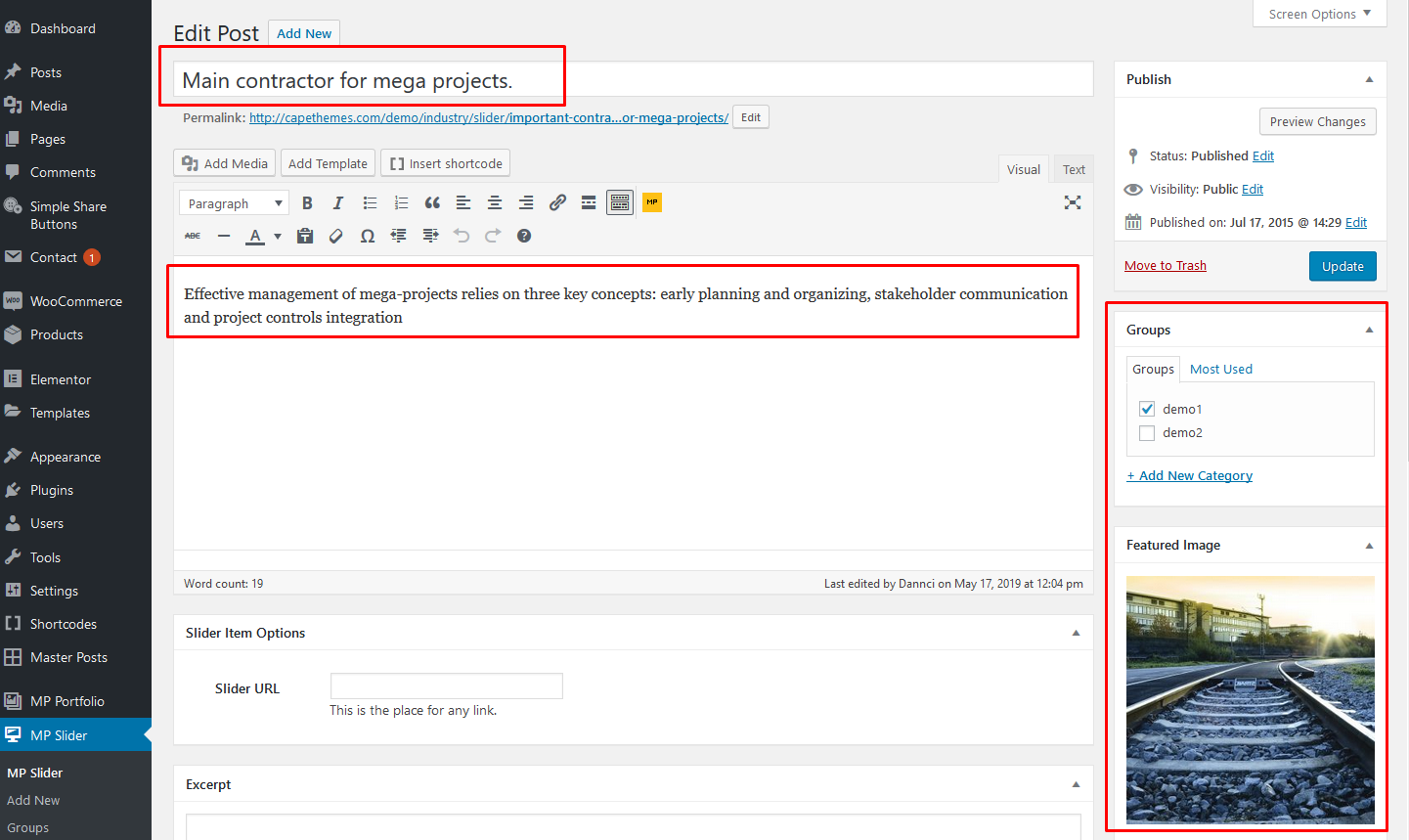Apply bold formatting in the editor toolbar

(307, 203)
